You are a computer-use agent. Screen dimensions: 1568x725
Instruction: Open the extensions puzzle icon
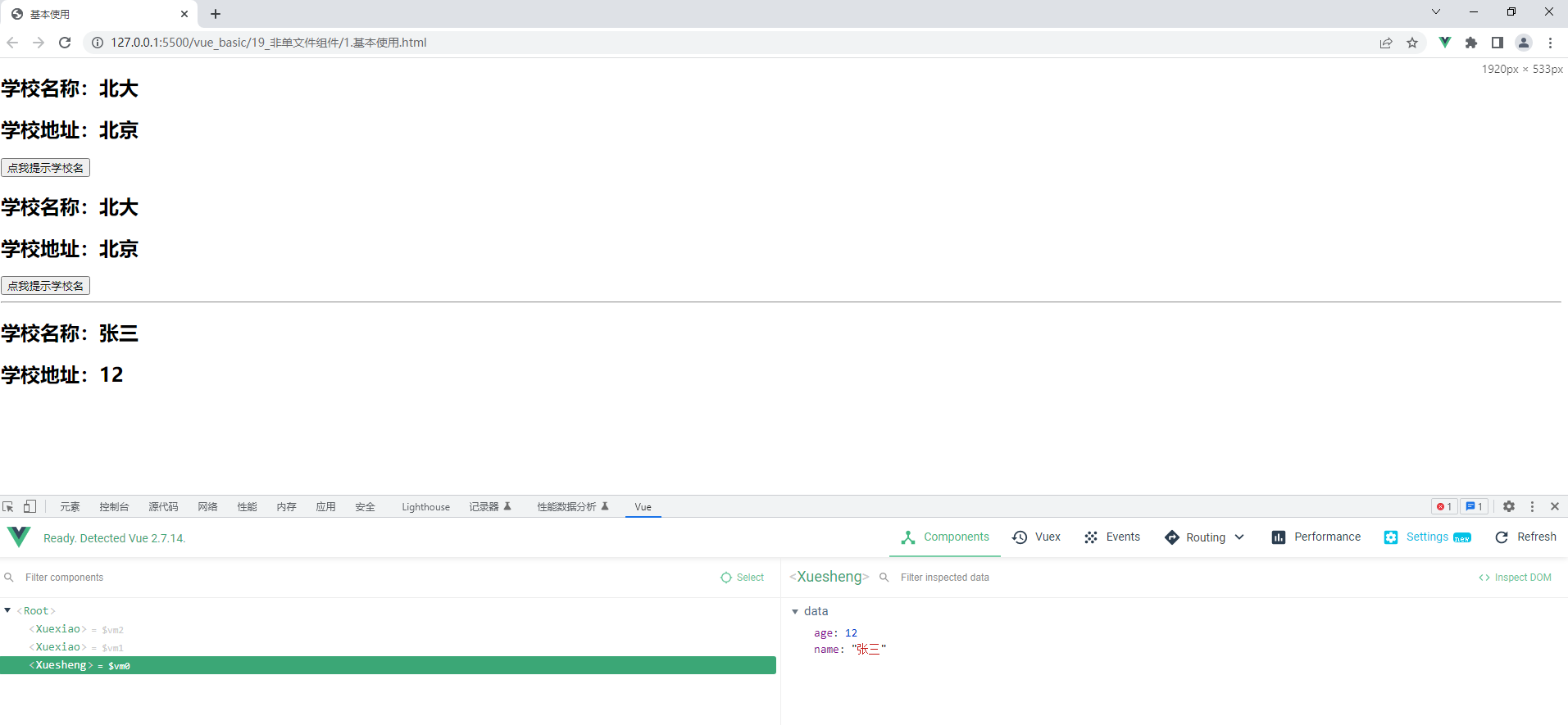click(1471, 43)
